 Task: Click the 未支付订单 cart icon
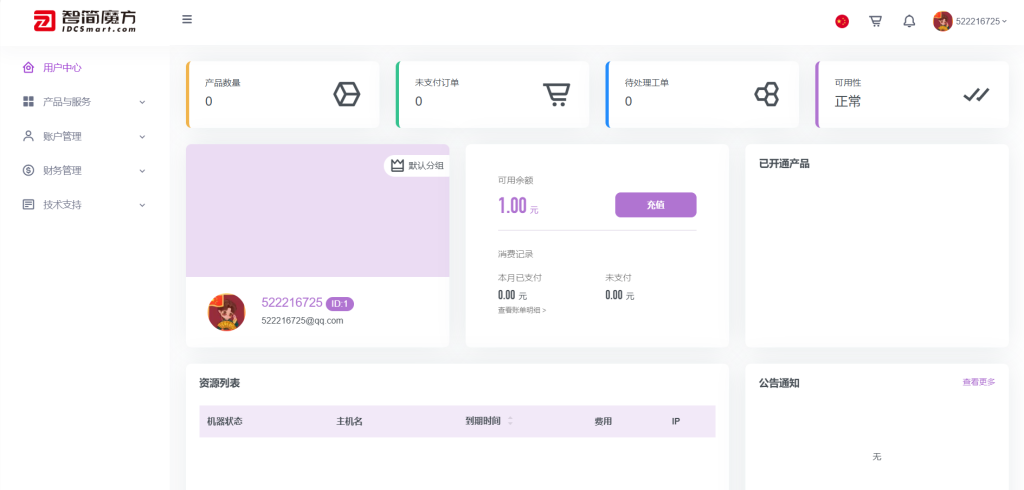(x=556, y=95)
